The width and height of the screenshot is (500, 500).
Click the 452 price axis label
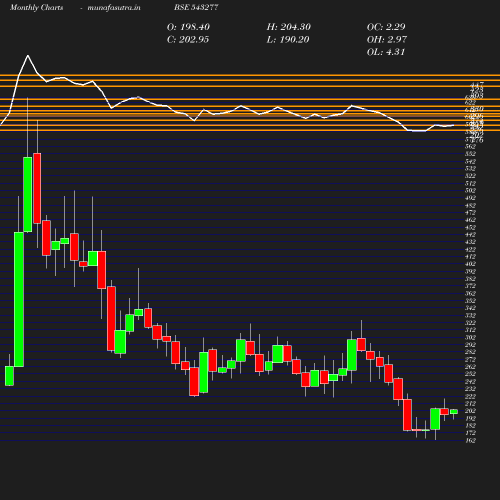point(470,227)
